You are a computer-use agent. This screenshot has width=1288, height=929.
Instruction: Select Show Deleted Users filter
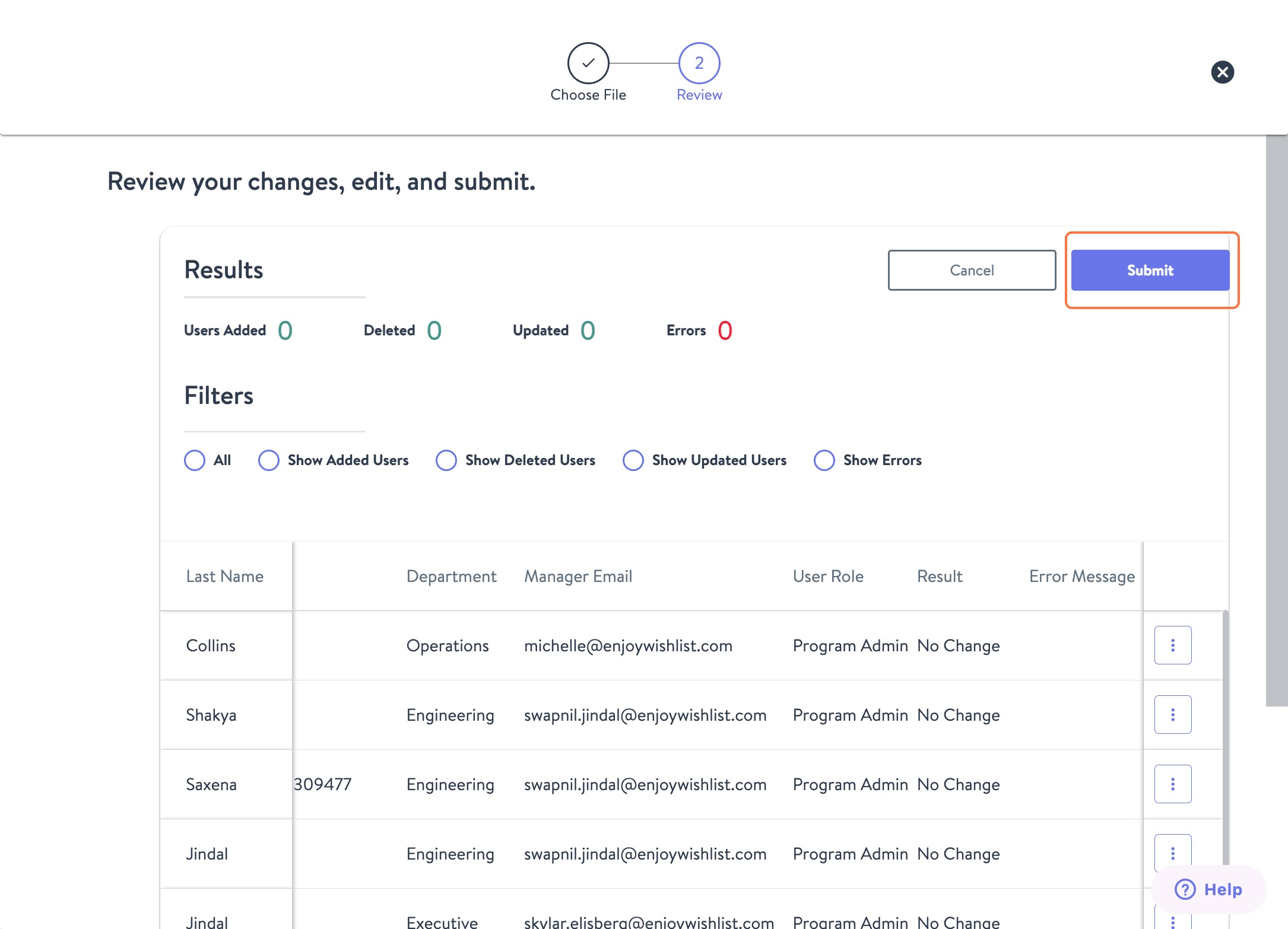coord(446,460)
